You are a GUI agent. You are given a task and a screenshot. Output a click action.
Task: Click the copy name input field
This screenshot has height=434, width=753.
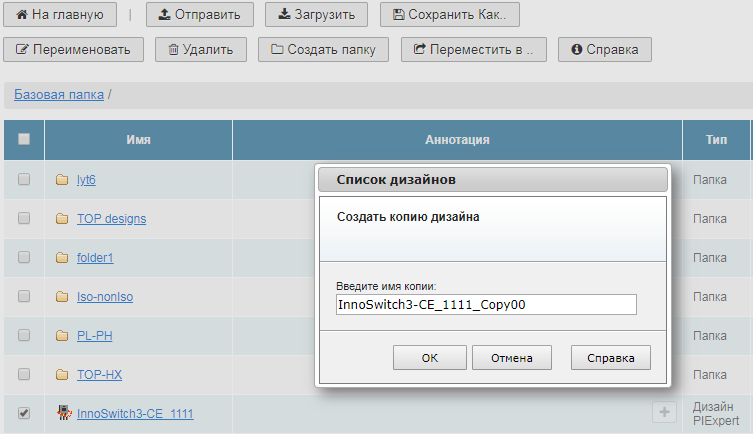(x=486, y=305)
